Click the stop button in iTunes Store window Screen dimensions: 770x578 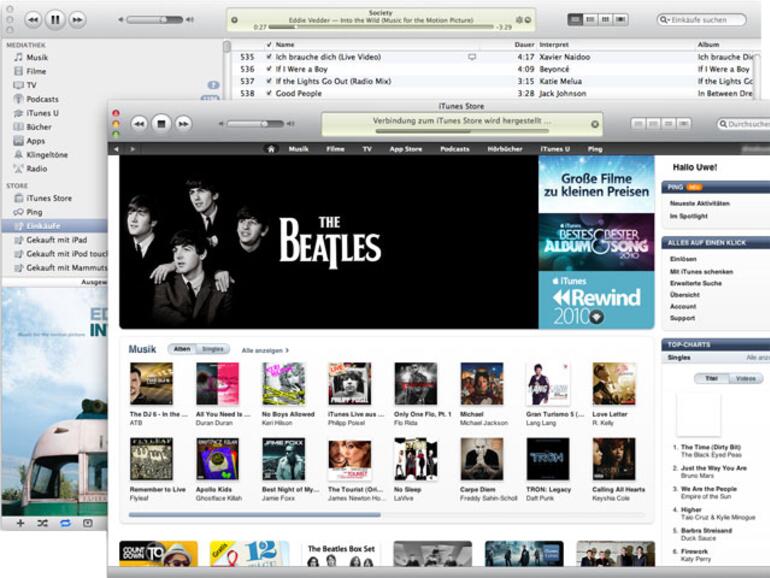click(x=161, y=124)
